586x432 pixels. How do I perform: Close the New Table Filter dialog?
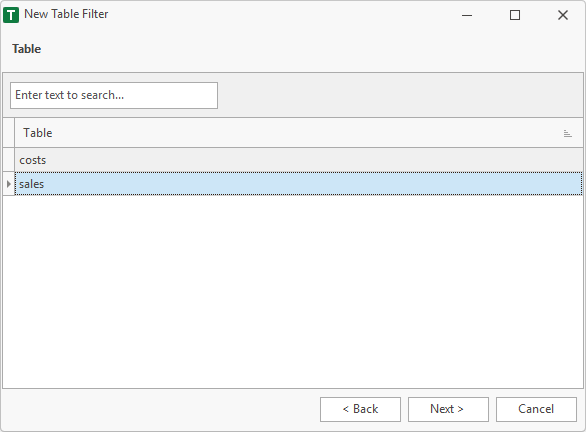562,15
